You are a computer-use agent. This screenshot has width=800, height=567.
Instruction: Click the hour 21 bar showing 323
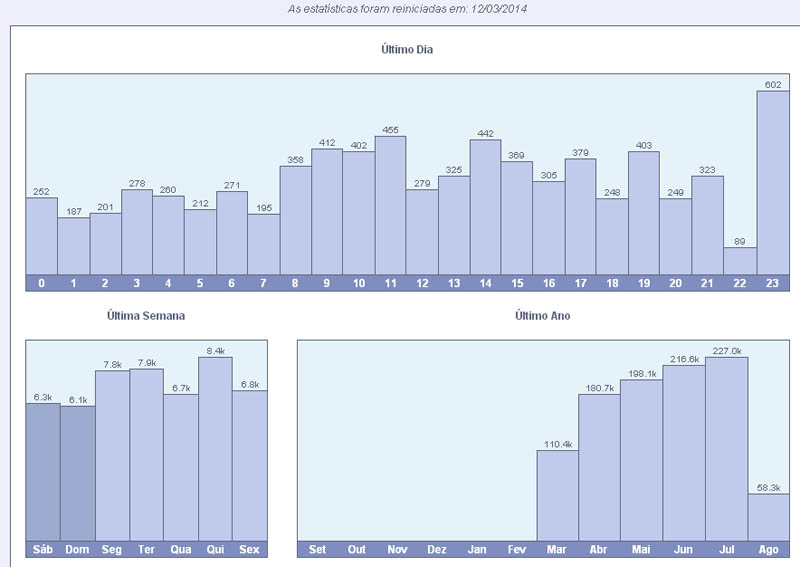tap(707, 226)
